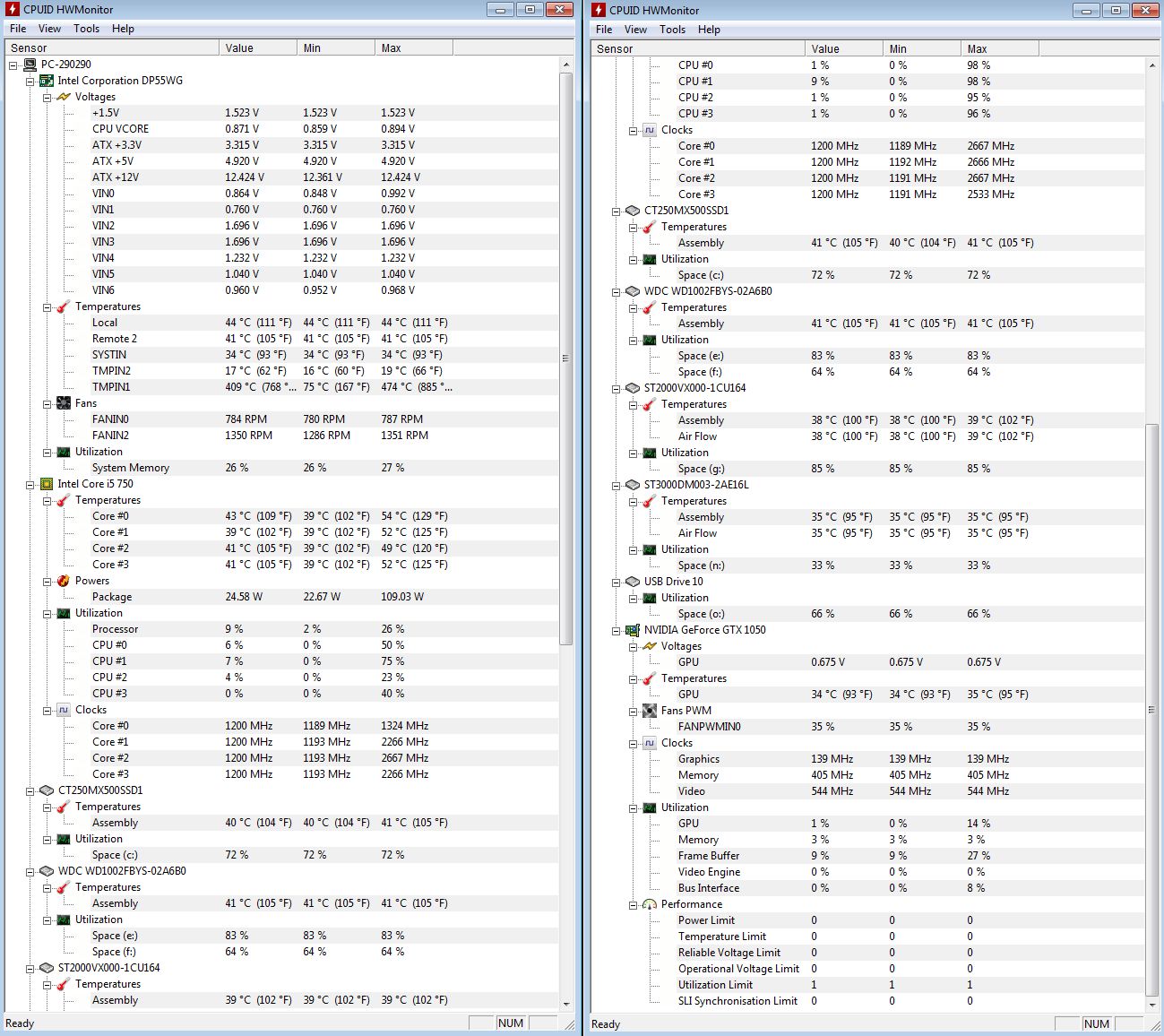Collapse the Intel Core i5 750 node
This screenshot has height=1036, width=1164.
click(30, 484)
